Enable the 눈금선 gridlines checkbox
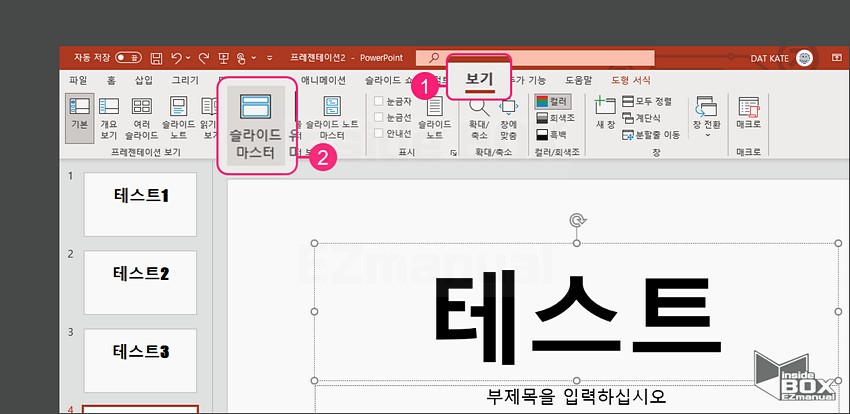The height and width of the screenshot is (414, 850). (392, 117)
